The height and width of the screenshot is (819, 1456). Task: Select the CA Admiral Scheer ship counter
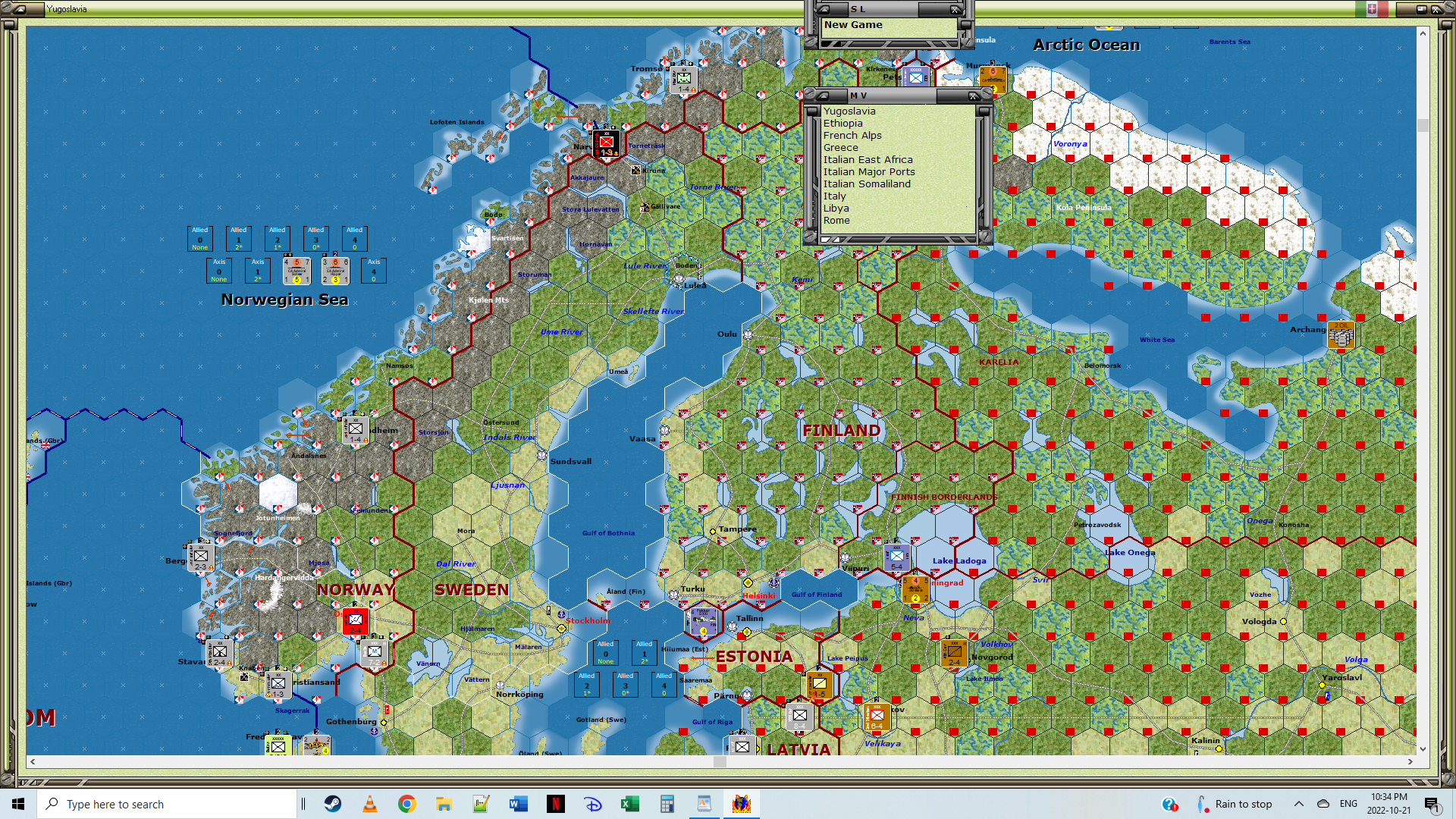pos(297,271)
